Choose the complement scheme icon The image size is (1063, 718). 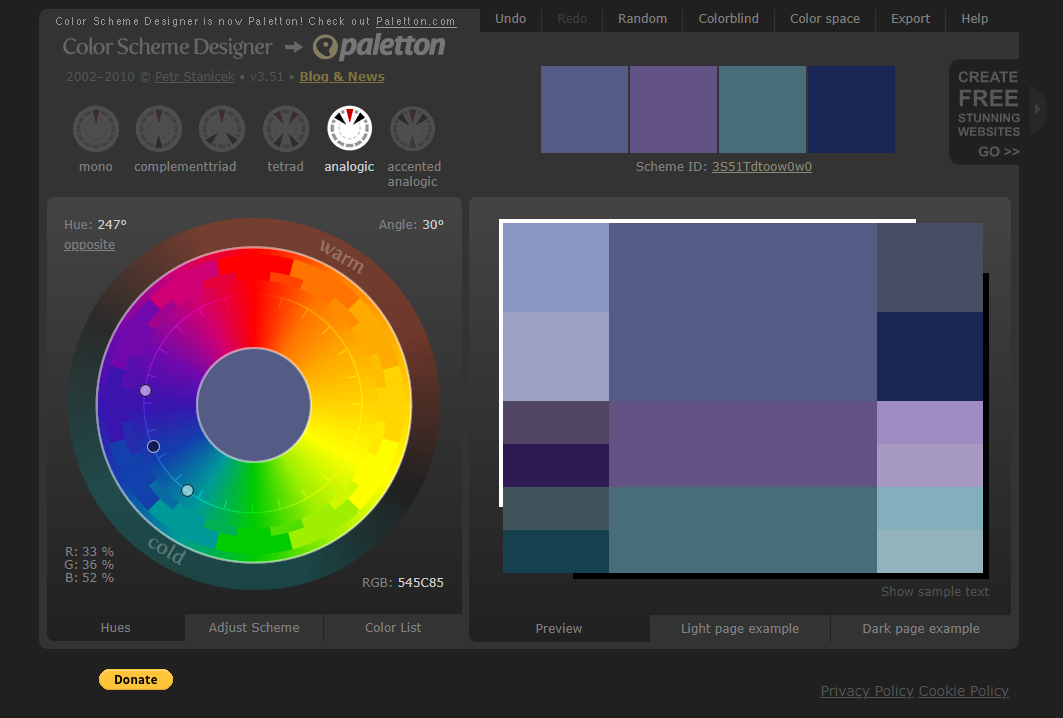coord(159,129)
